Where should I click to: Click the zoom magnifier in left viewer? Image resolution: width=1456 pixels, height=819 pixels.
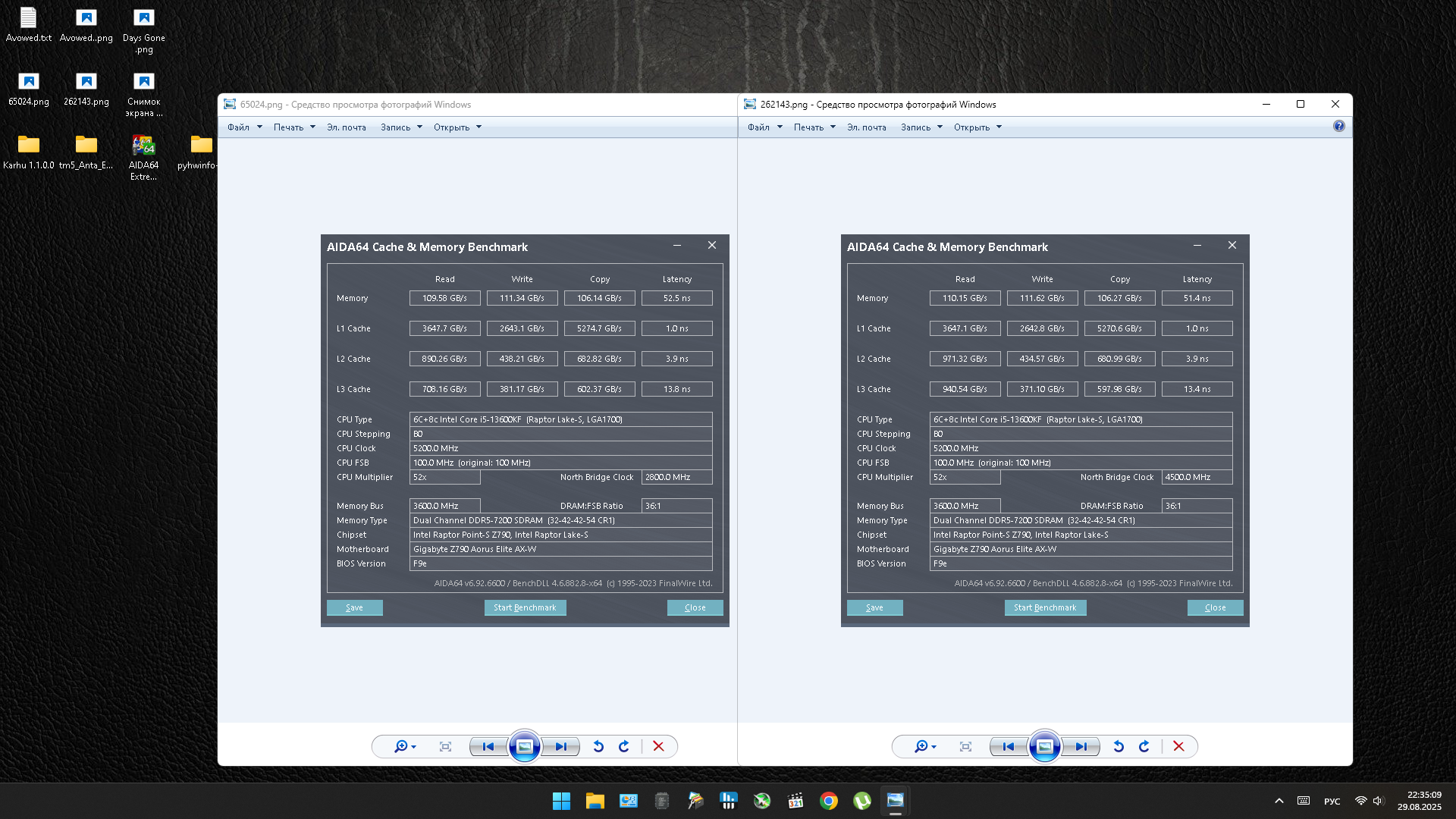(x=401, y=746)
